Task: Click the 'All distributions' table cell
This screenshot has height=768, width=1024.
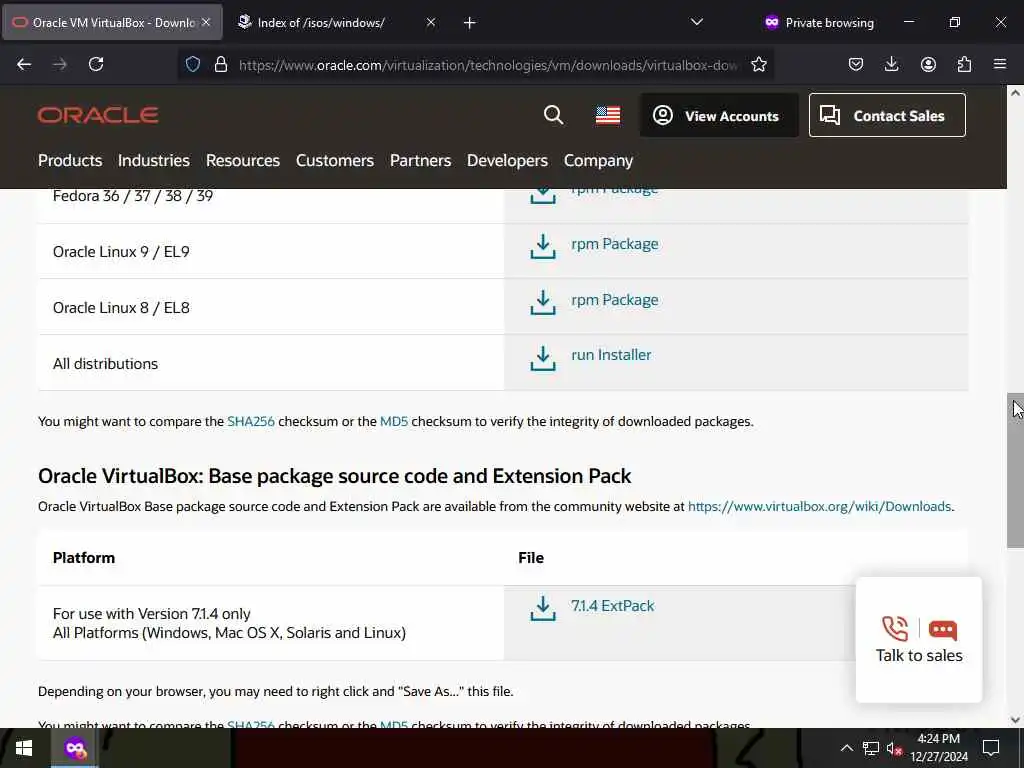Action: tap(270, 363)
